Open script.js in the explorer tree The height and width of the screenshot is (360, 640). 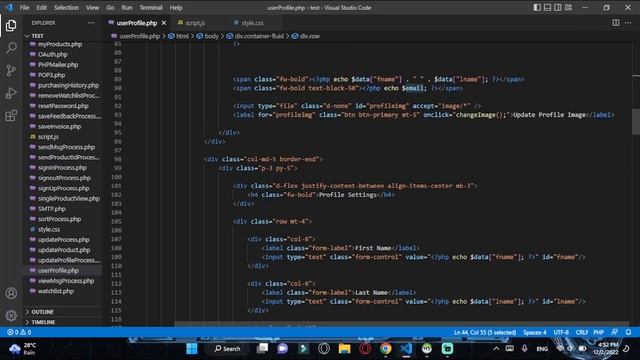click(x=48, y=137)
